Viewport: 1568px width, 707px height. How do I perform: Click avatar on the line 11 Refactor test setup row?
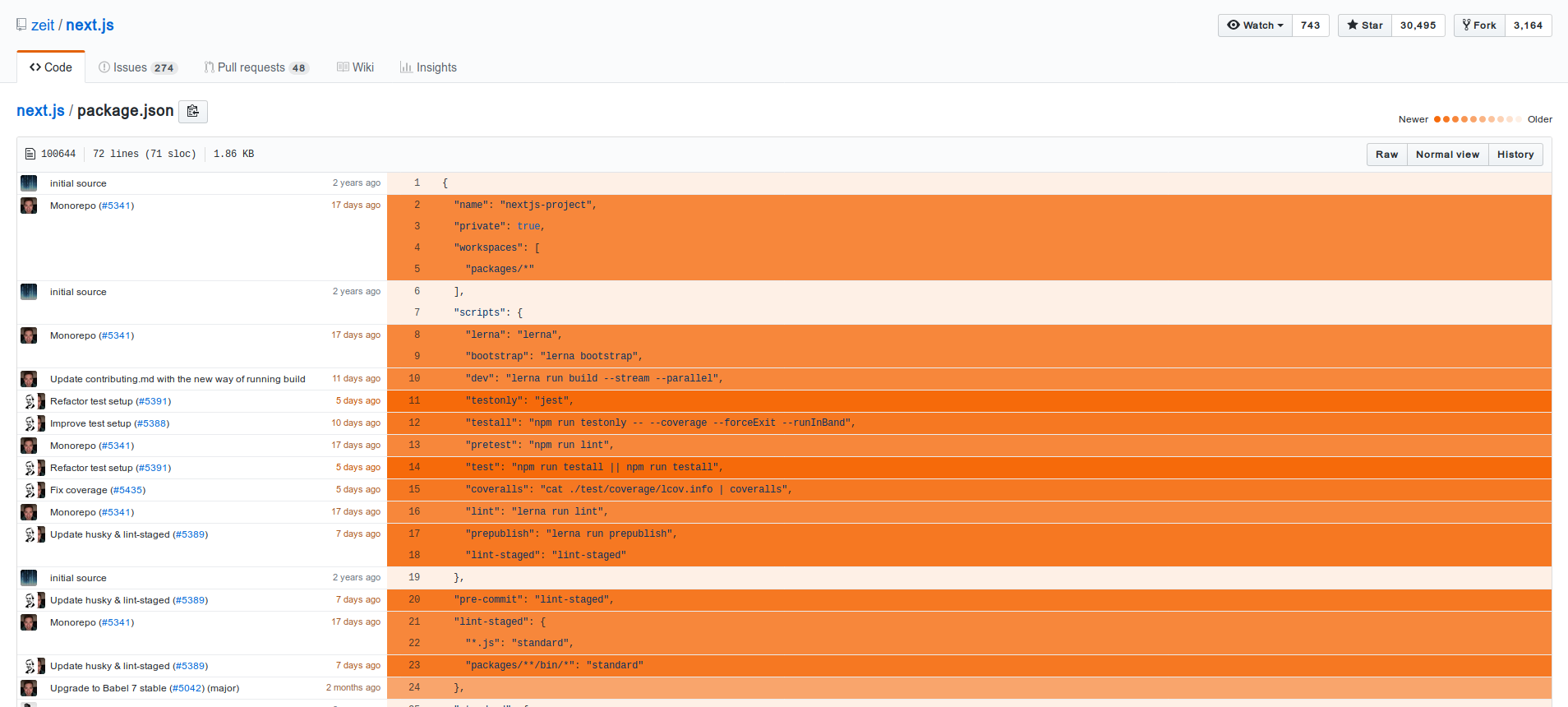[33, 401]
